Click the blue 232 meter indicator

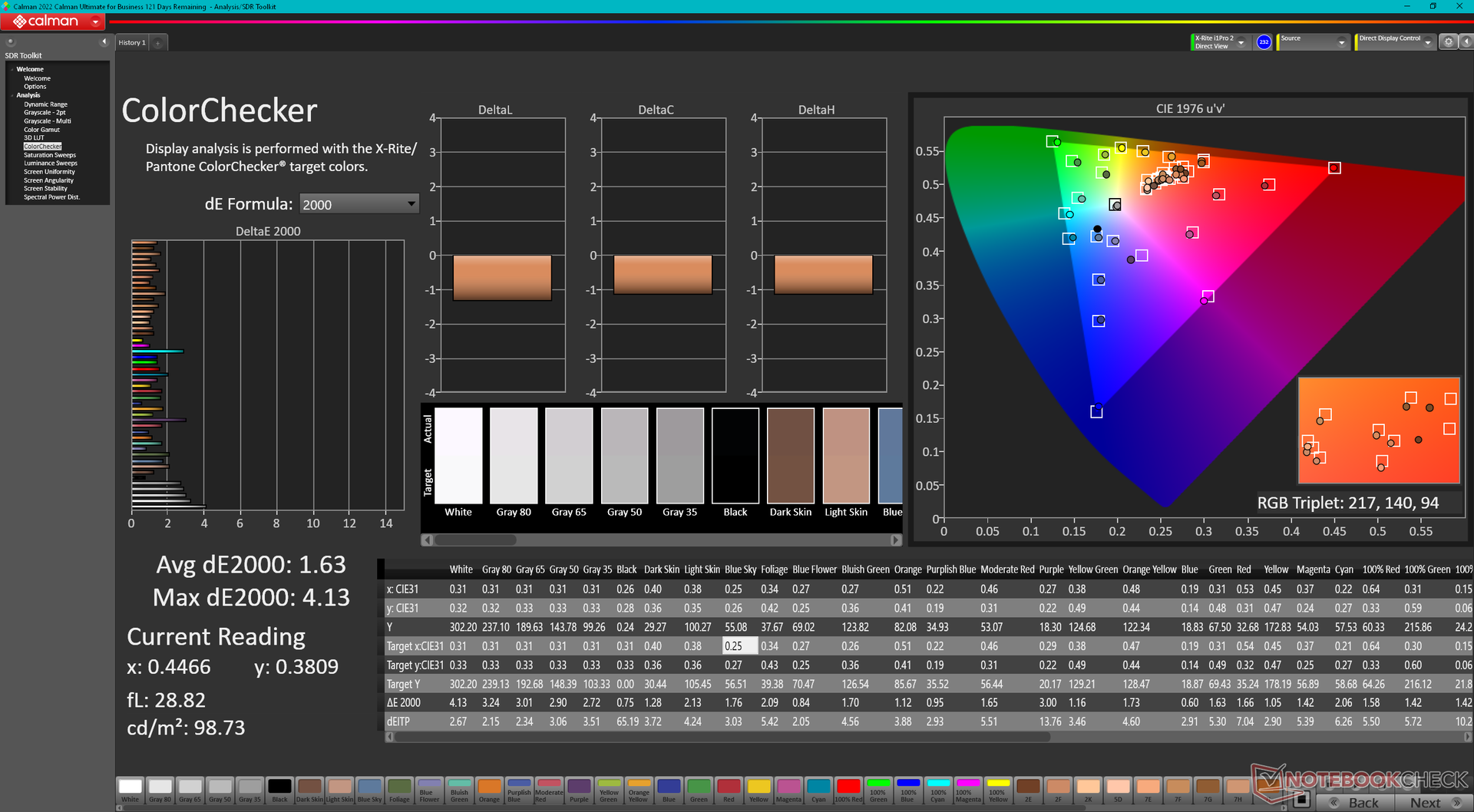click(x=1264, y=42)
